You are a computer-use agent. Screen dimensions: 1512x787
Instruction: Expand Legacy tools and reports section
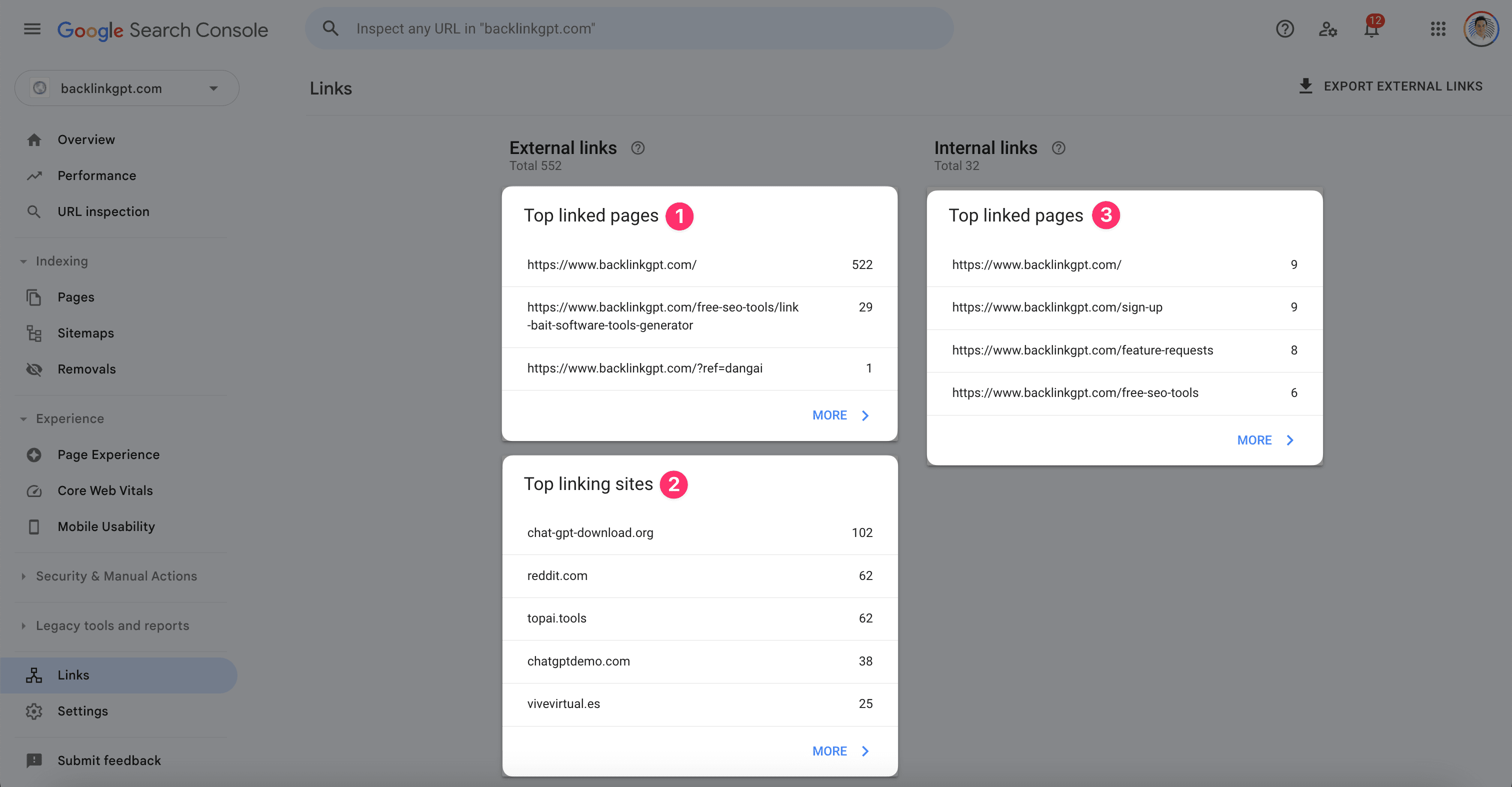[23, 625]
